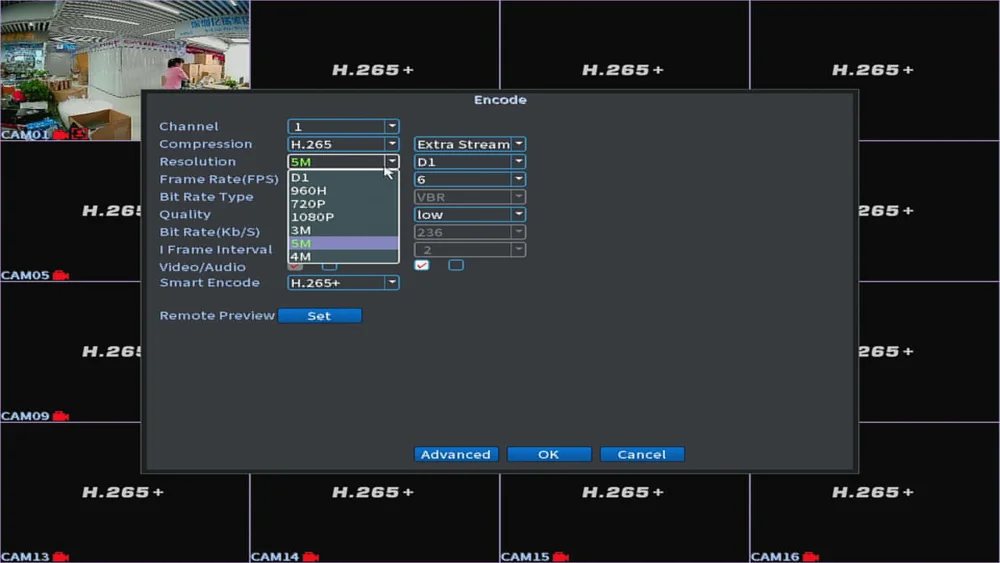Screen dimensions: 1000x563
Task: Click the recording icon next to CAM15
Action: coord(561,557)
